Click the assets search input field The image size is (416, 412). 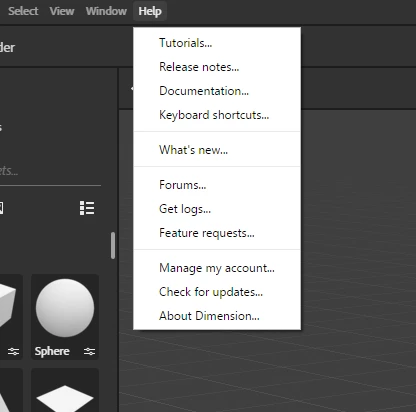[50, 171]
